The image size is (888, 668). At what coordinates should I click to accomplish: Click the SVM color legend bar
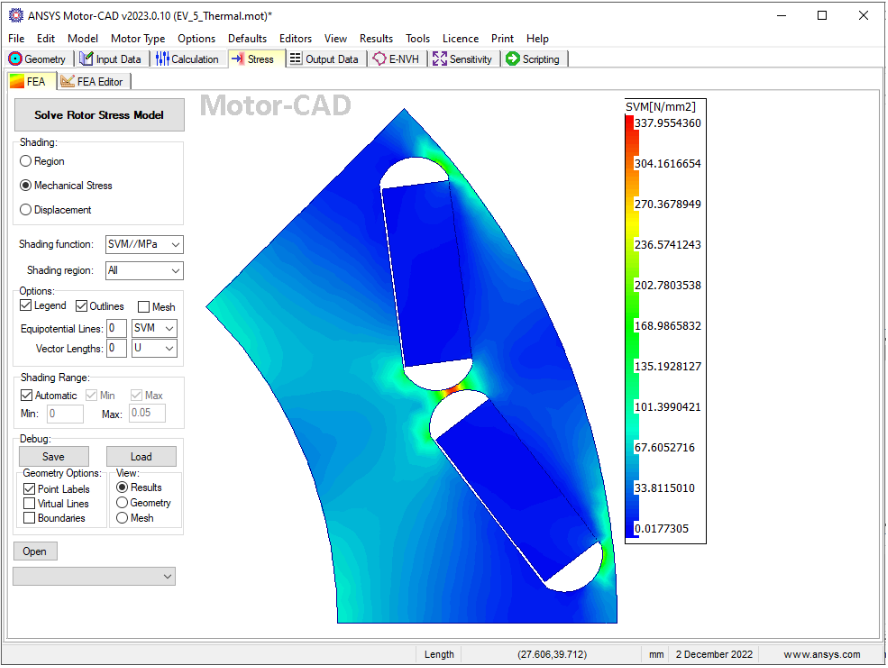pyautogui.click(x=632, y=326)
